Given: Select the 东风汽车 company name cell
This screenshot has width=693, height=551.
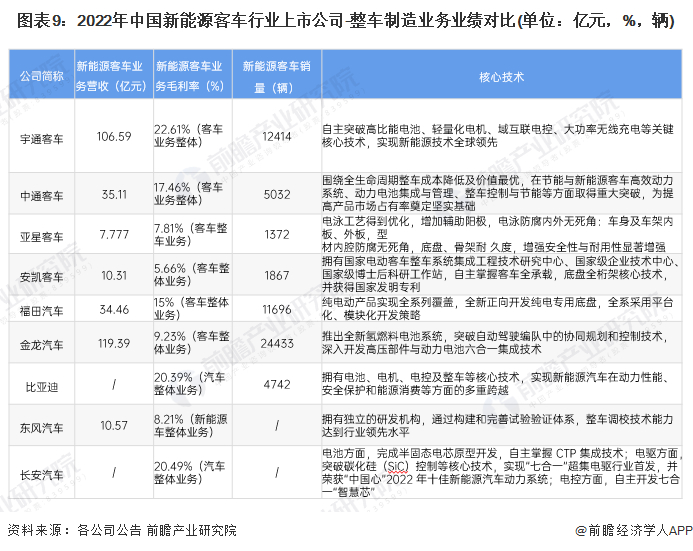Looking at the screenshot, I should (x=42, y=428).
